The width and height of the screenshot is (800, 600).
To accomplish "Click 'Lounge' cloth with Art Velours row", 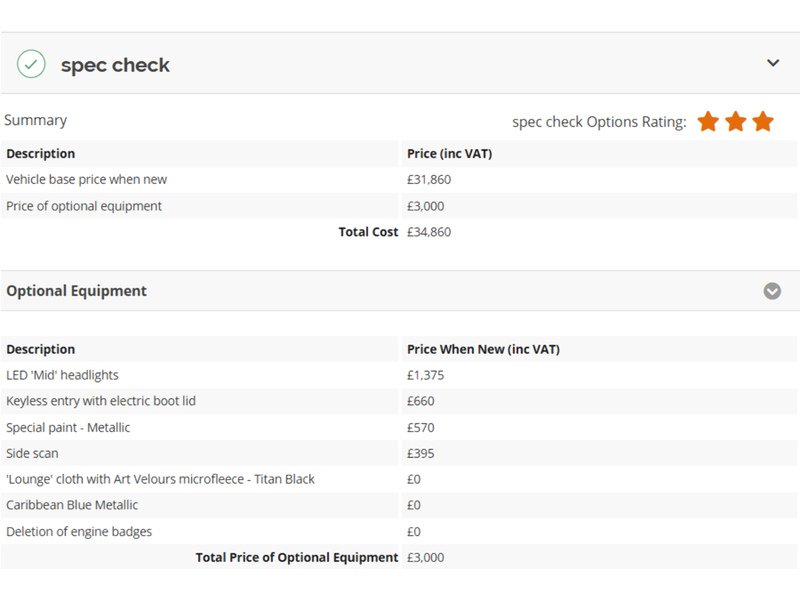I will [x=399, y=479].
